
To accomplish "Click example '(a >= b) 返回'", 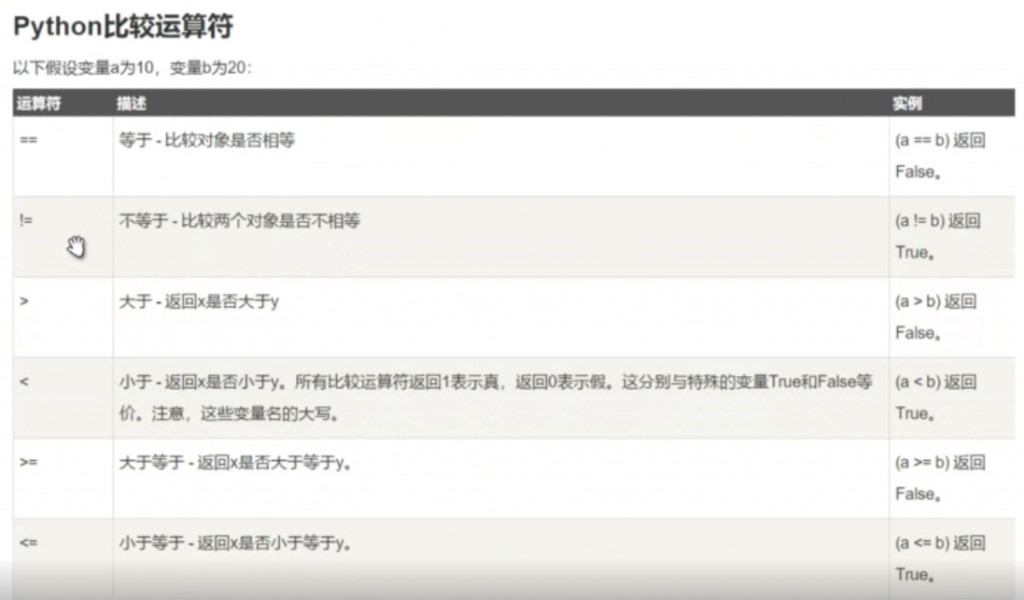I will coord(940,462).
